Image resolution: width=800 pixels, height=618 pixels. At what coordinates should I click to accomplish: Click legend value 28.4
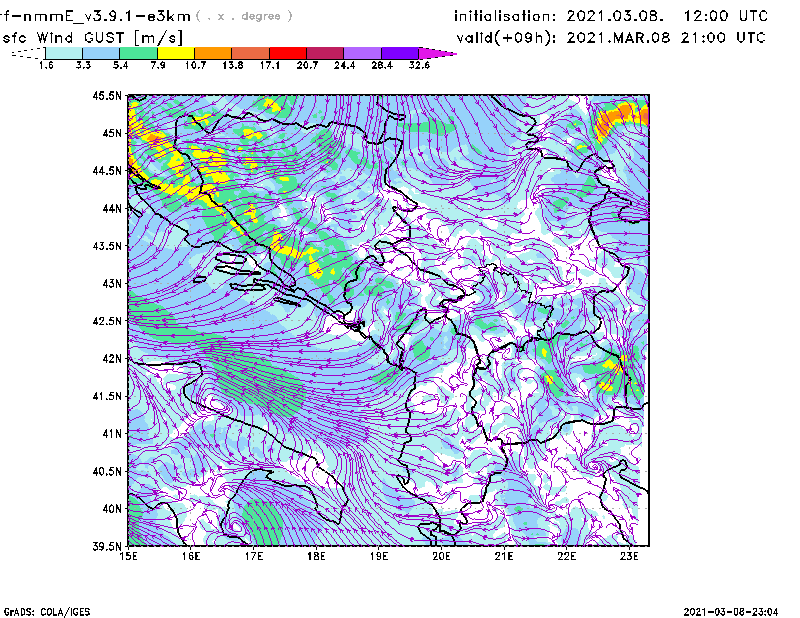click(x=382, y=65)
